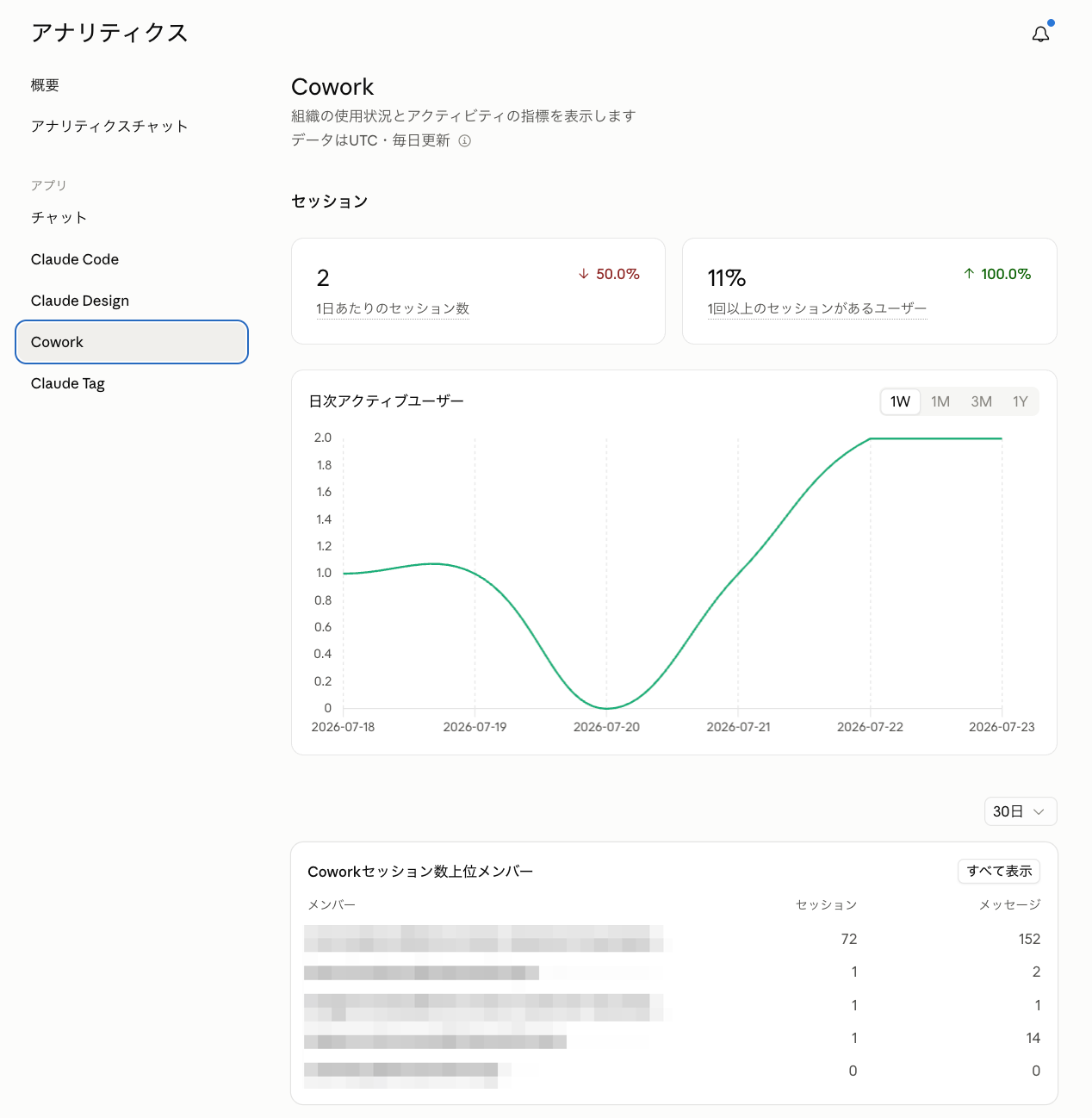Click session count 72 in the table

coord(849,939)
